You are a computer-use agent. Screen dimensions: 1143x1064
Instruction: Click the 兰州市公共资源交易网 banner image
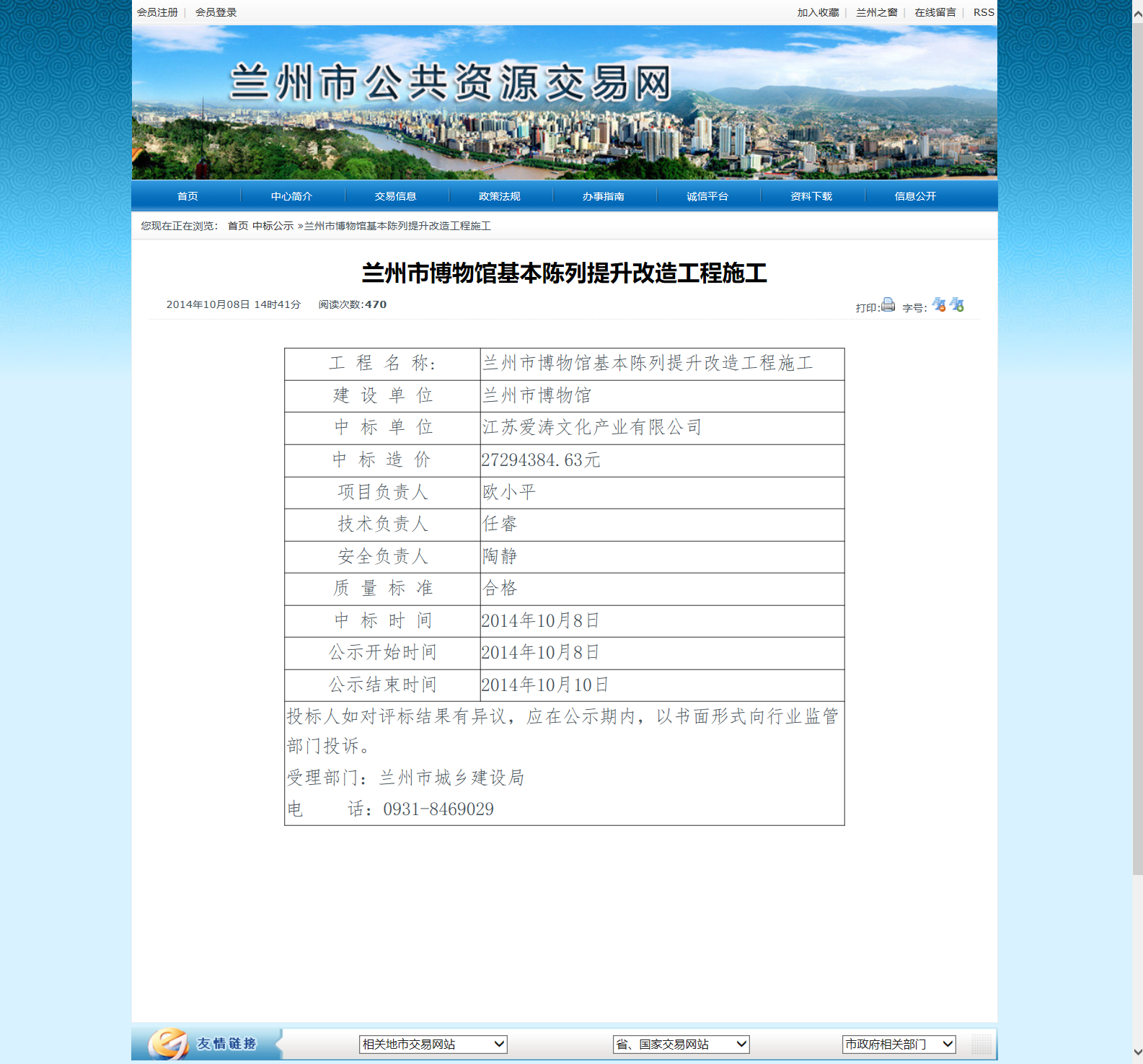tap(564, 102)
